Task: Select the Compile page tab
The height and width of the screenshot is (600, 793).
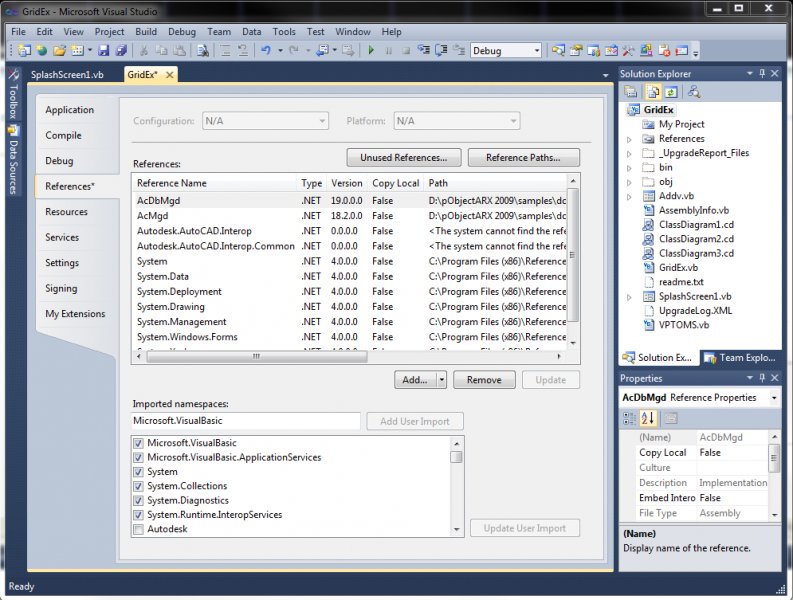Action: 63,136
